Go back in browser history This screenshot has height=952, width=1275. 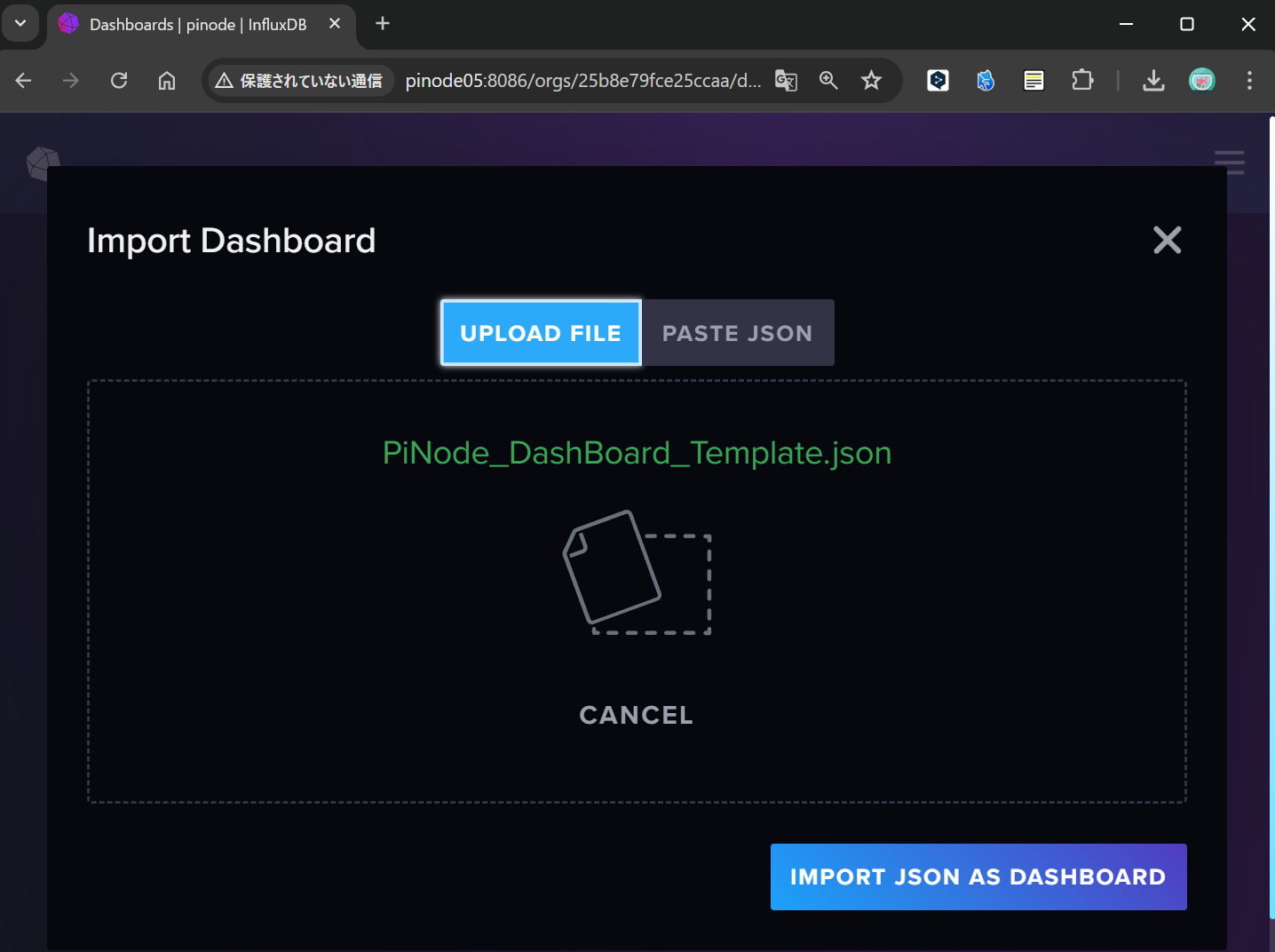[24, 81]
